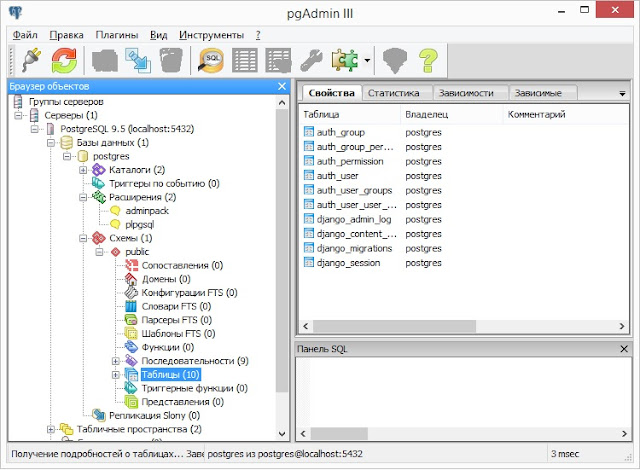Select Репликация Slony (0) item
The height and width of the screenshot is (470, 640).
coord(154,415)
